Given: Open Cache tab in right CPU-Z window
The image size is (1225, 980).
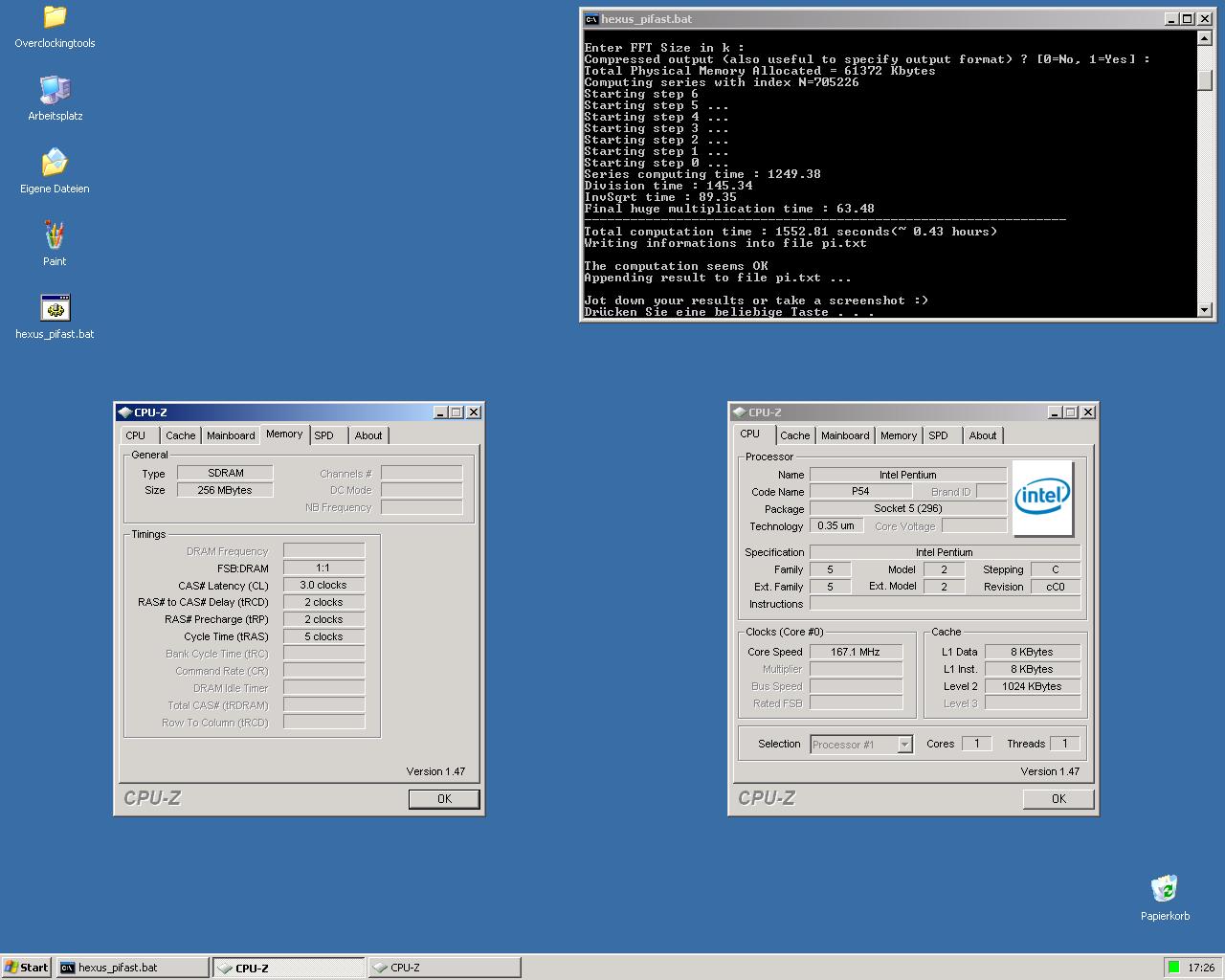Looking at the screenshot, I should point(794,435).
